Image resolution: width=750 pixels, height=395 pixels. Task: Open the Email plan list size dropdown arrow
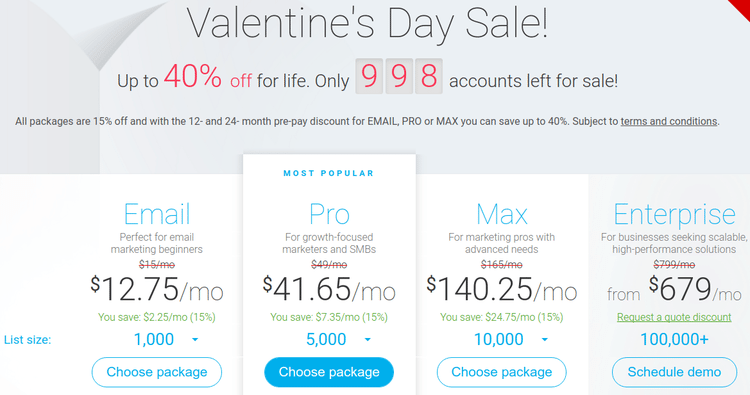click(x=195, y=340)
